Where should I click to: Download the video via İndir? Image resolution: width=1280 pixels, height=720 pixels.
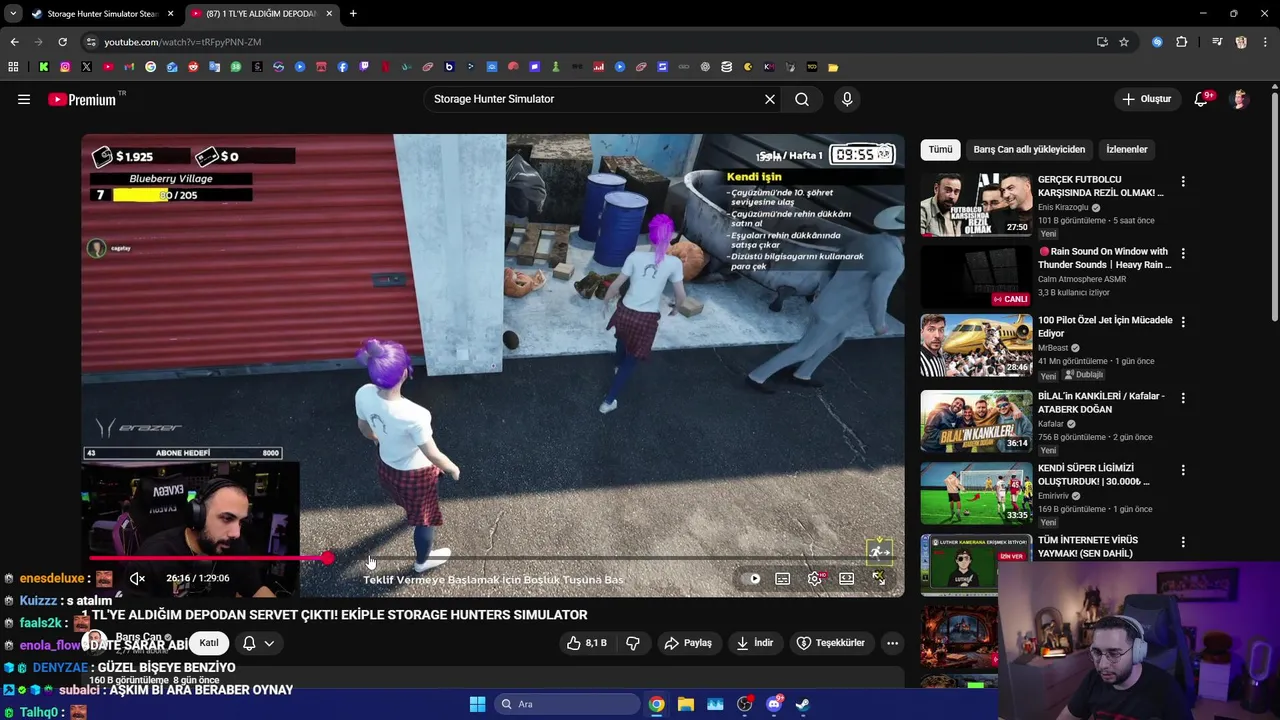click(755, 643)
